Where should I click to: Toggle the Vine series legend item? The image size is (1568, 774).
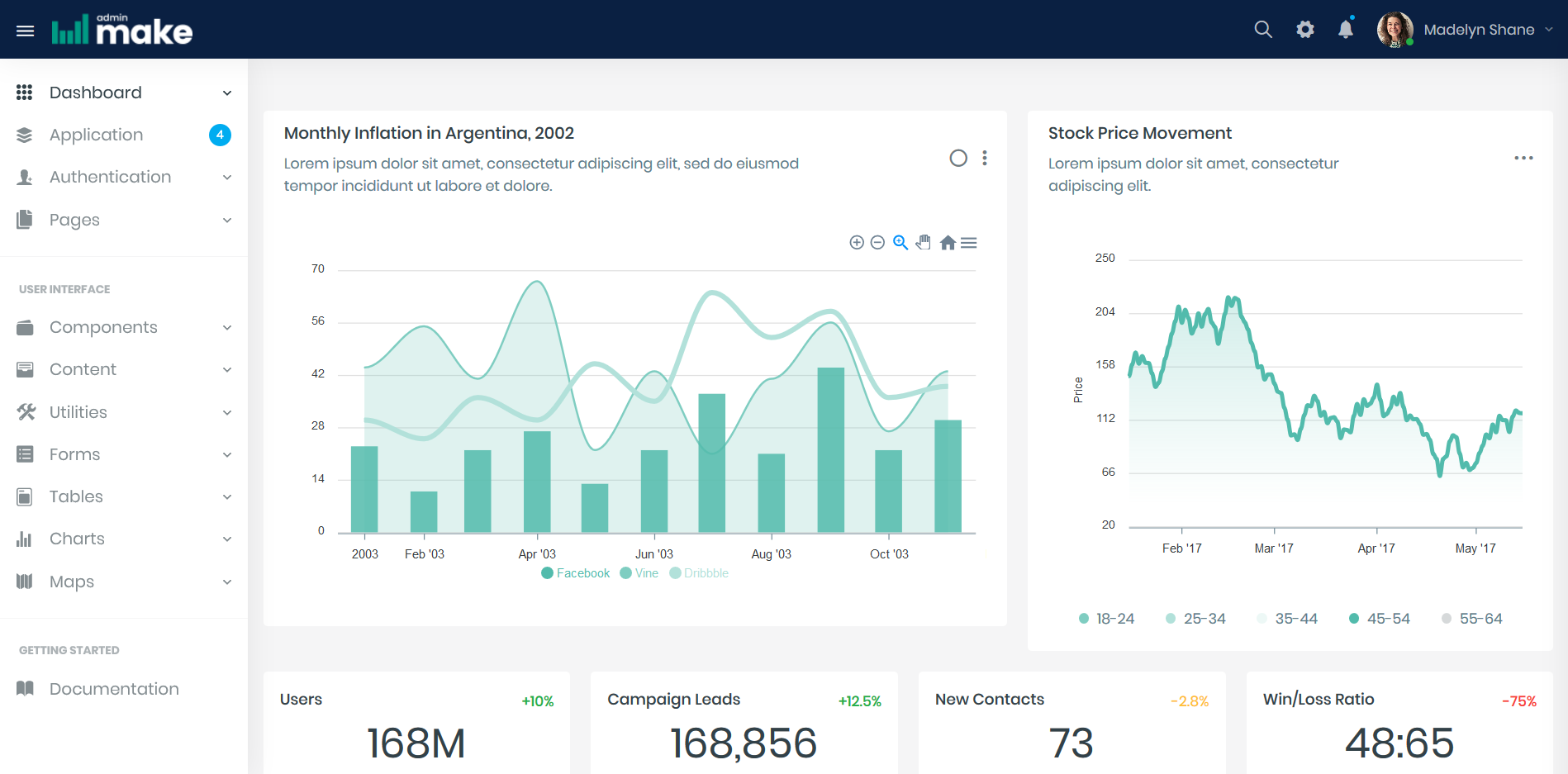pyautogui.click(x=639, y=573)
